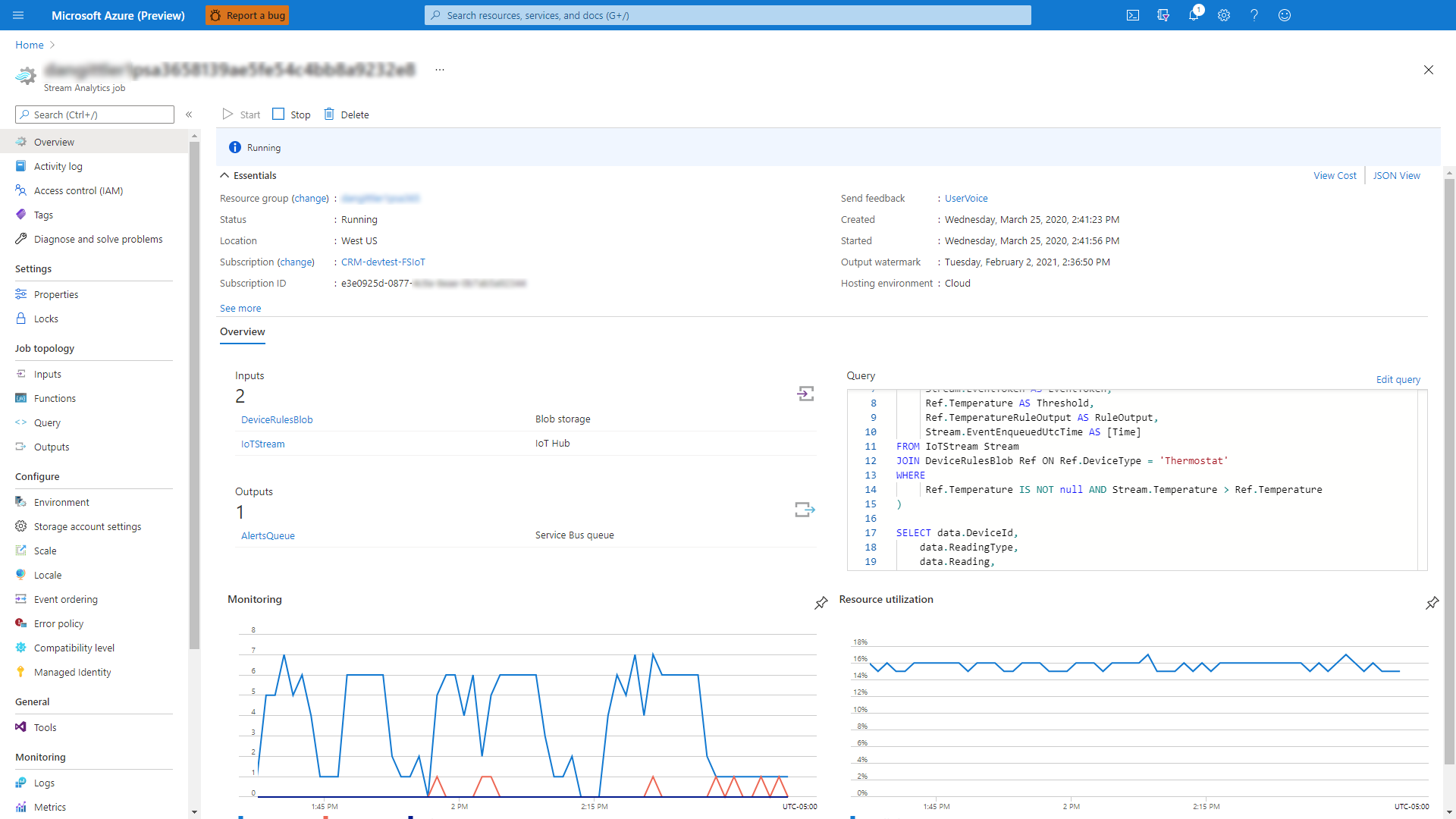Select the View Cost option

tap(1335, 175)
